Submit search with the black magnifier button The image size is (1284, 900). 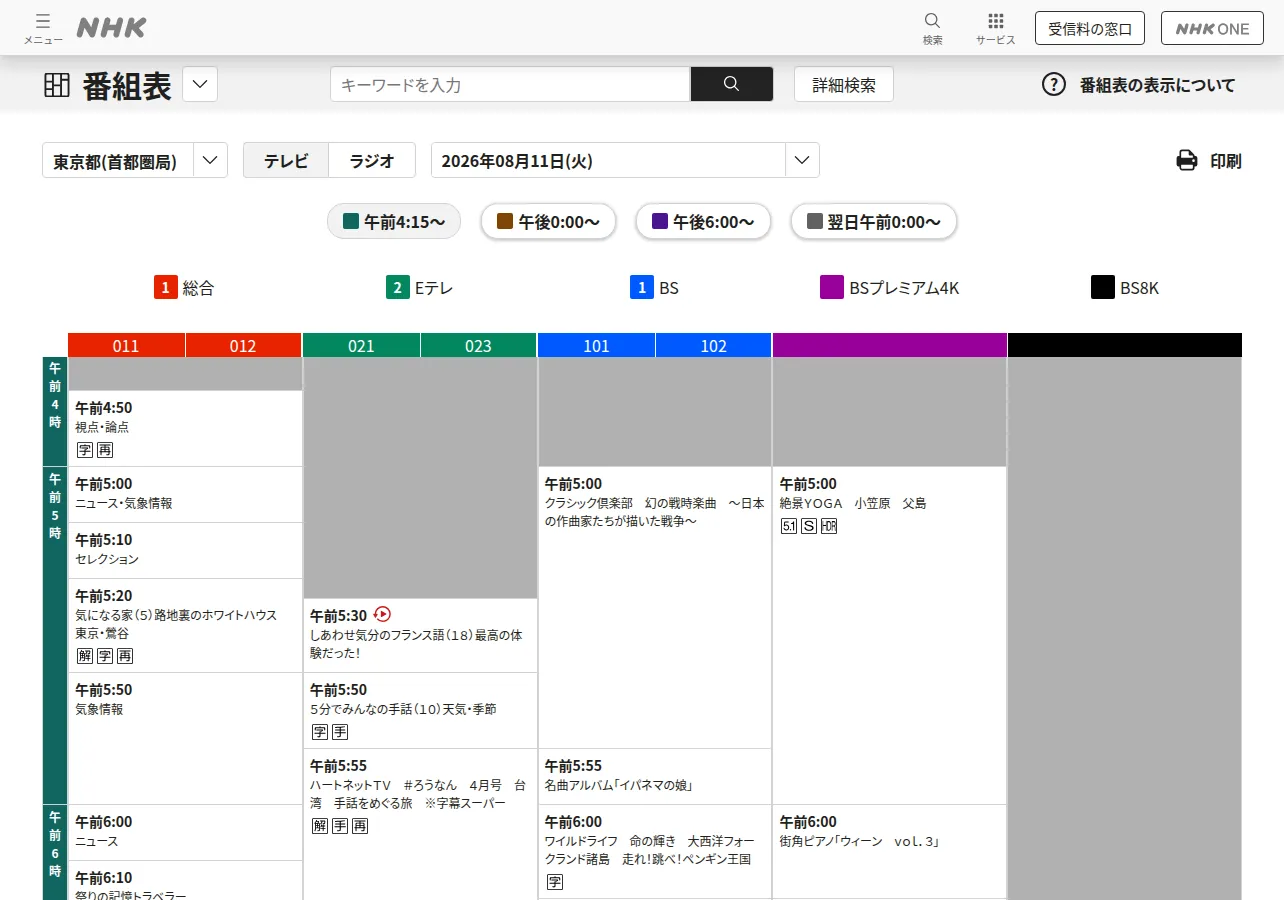tap(732, 84)
